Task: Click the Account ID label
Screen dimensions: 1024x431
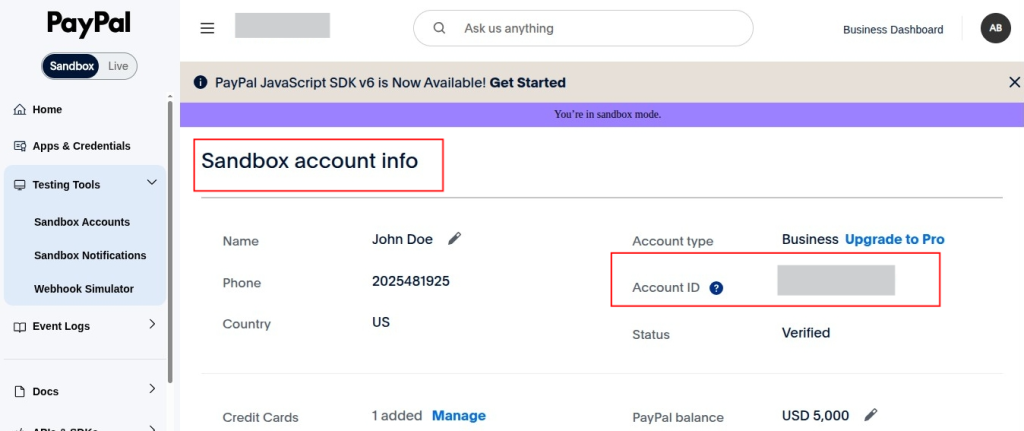Action: click(666, 288)
